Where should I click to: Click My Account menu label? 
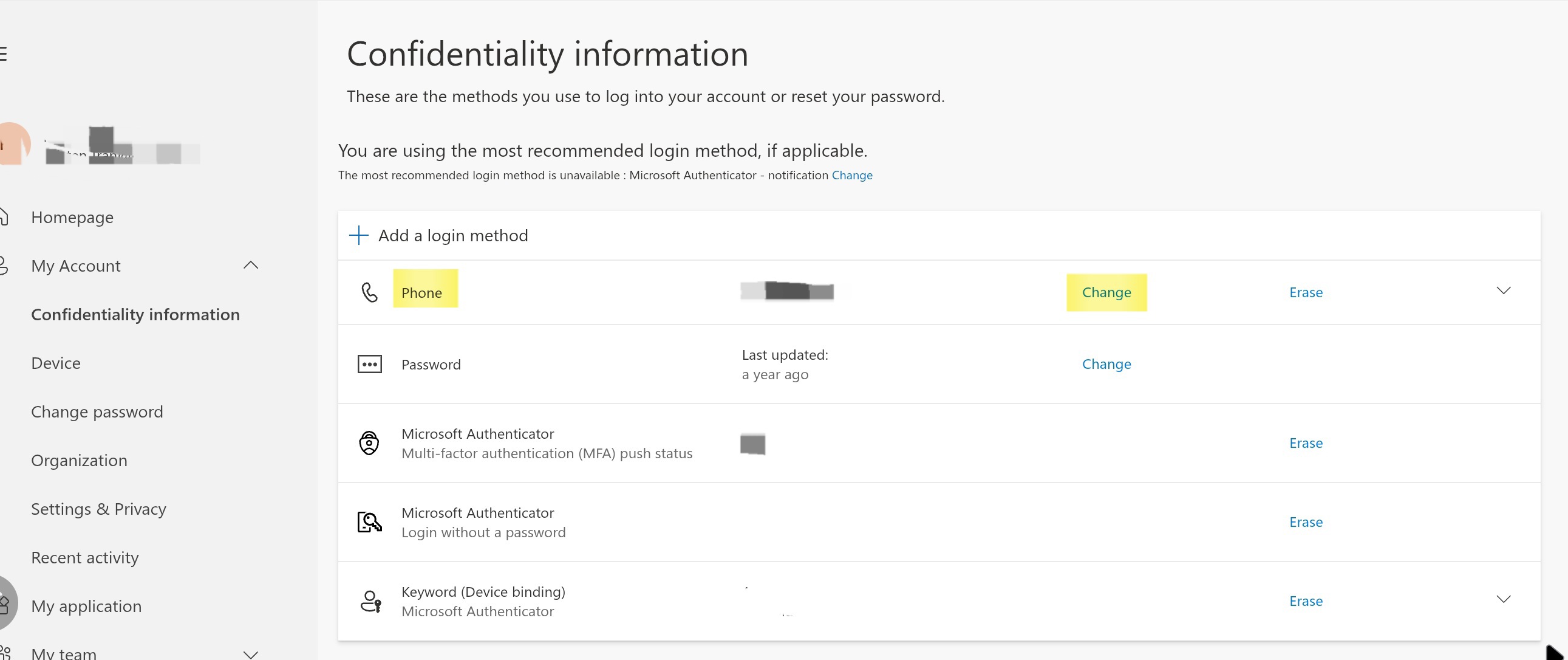[76, 266]
